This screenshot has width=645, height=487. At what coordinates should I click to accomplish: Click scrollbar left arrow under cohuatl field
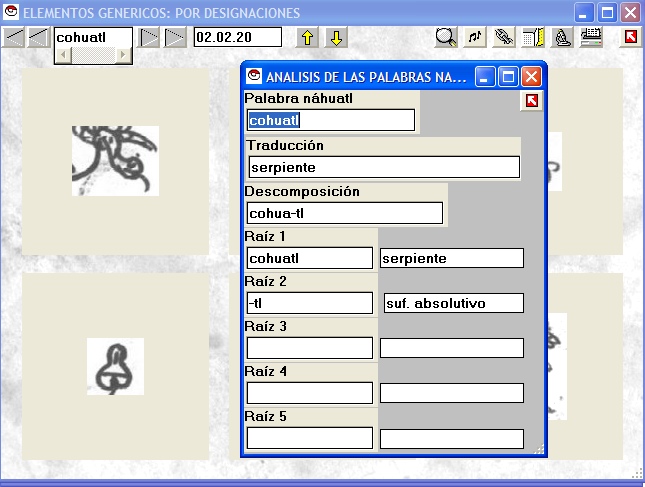click(61, 54)
